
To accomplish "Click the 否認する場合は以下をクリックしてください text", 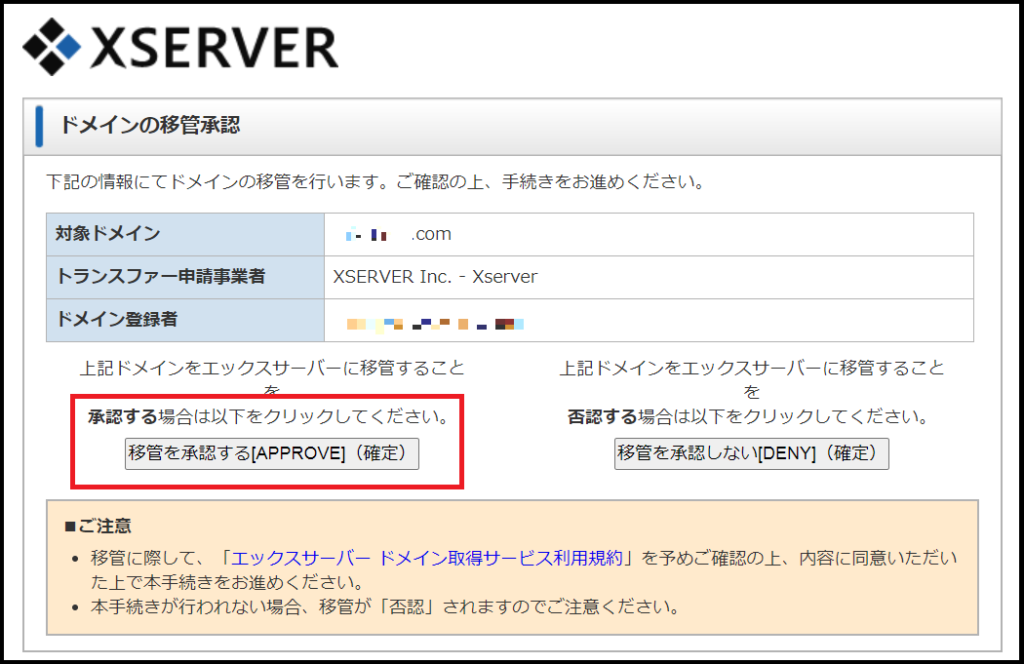I will pos(748,417).
